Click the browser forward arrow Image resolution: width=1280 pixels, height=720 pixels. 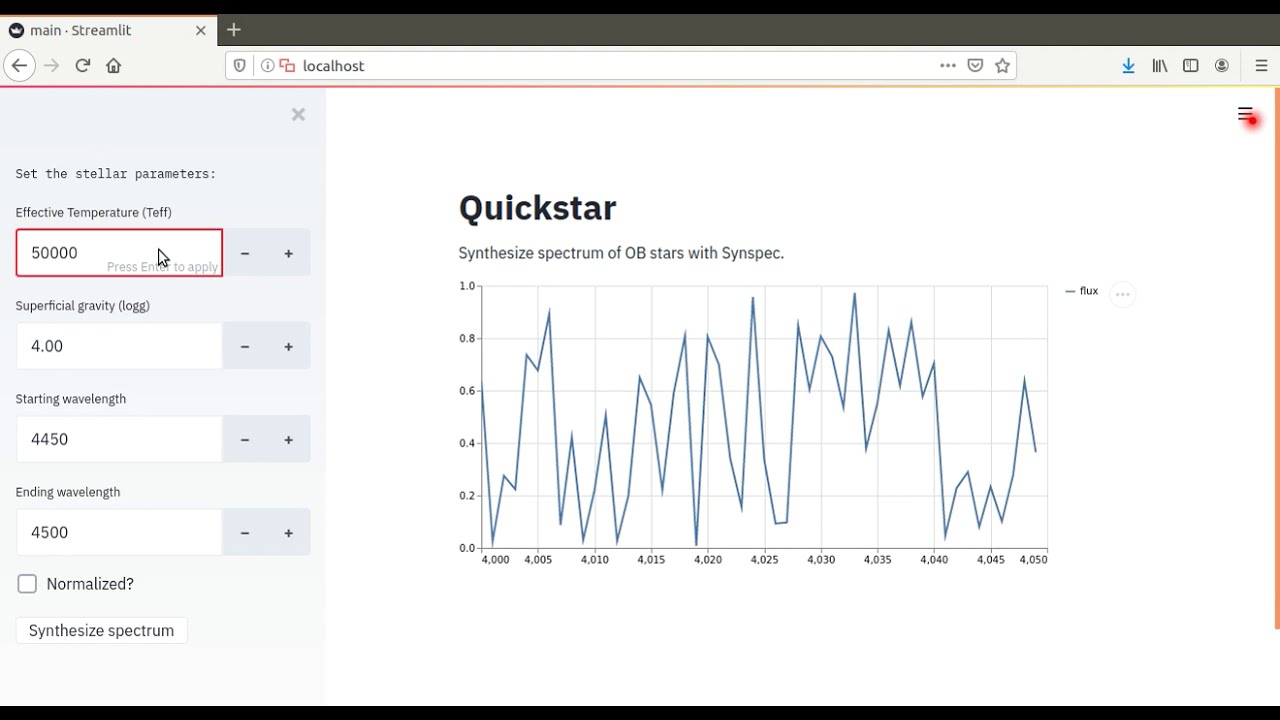tap(52, 66)
